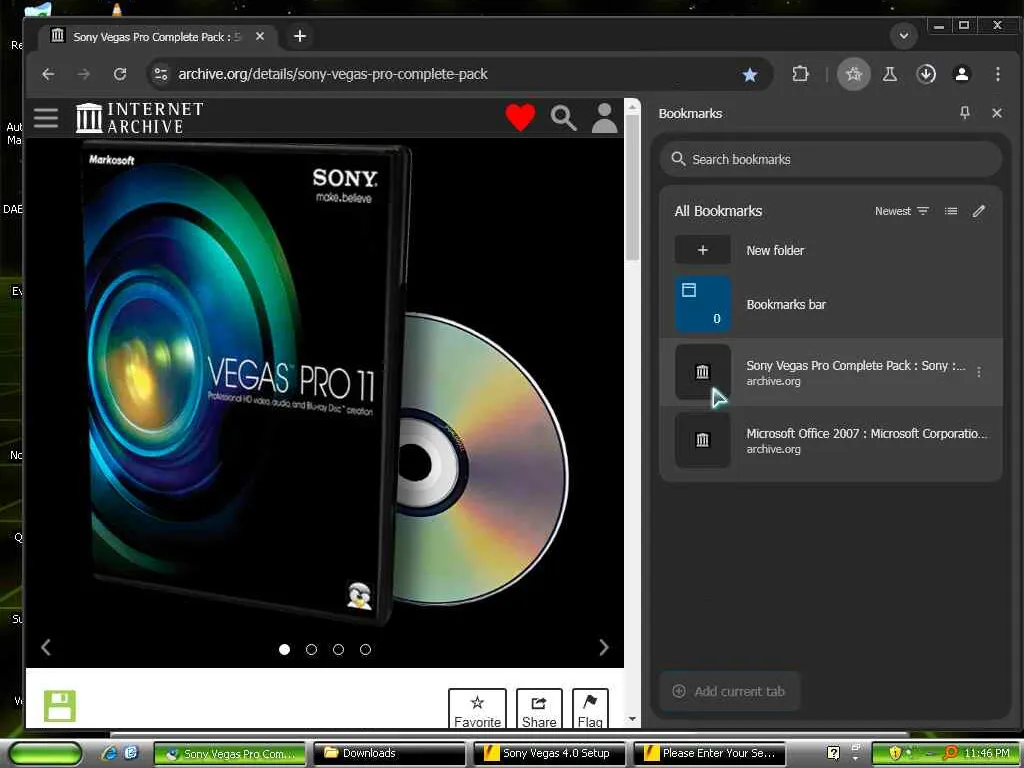
Task: Flag this archive item
Action: (x=590, y=709)
